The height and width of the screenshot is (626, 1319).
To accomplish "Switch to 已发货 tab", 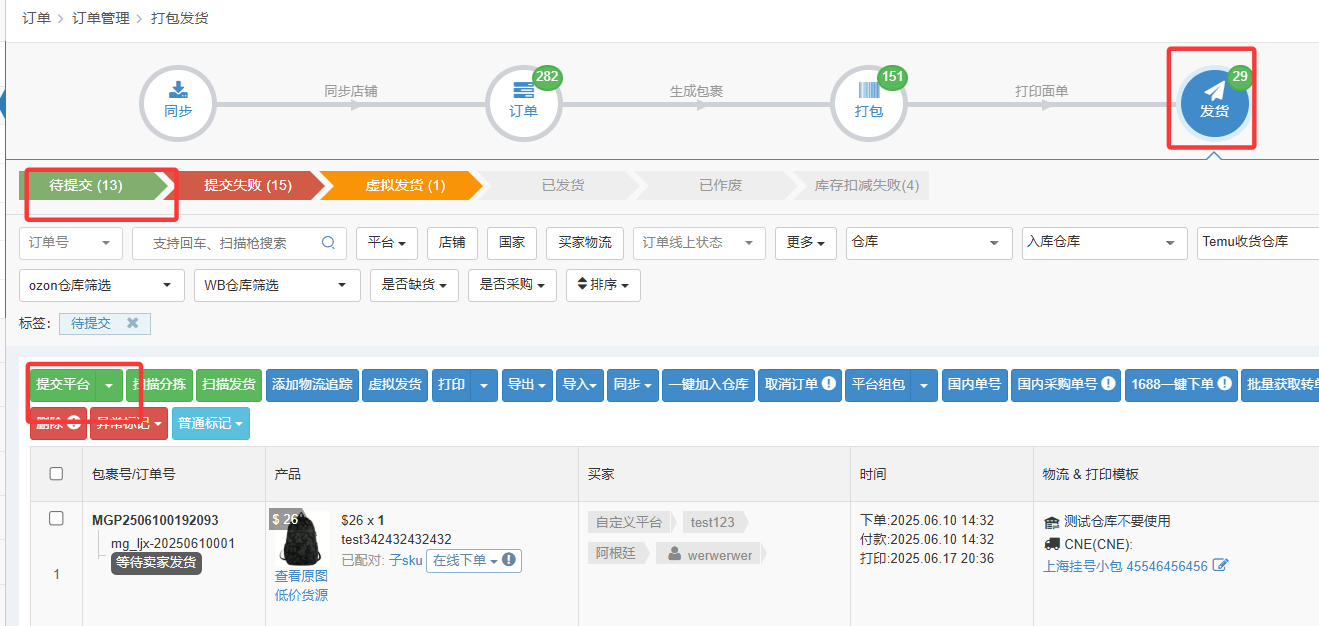I will 563,185.
